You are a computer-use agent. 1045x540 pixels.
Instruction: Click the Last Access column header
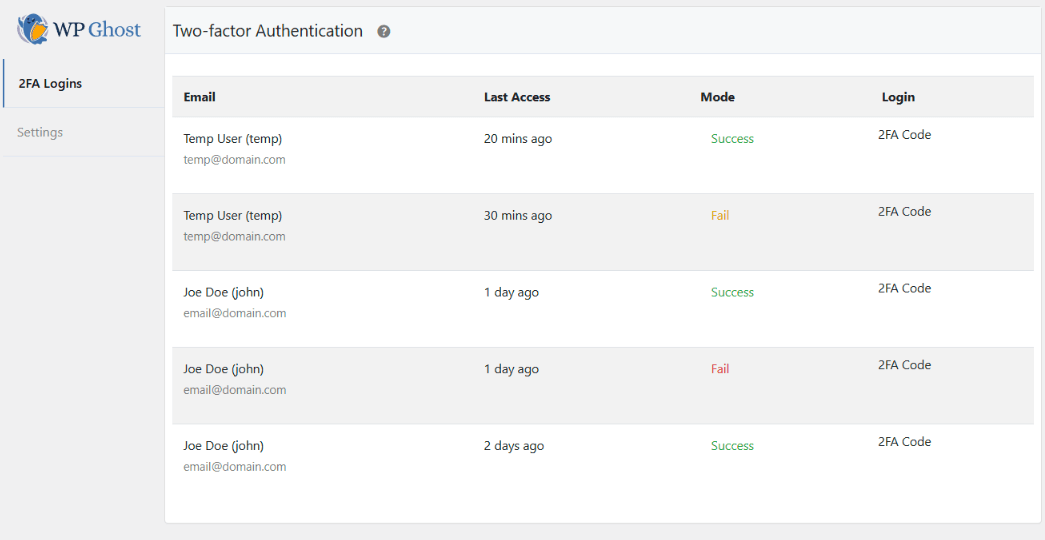point(517,97)
